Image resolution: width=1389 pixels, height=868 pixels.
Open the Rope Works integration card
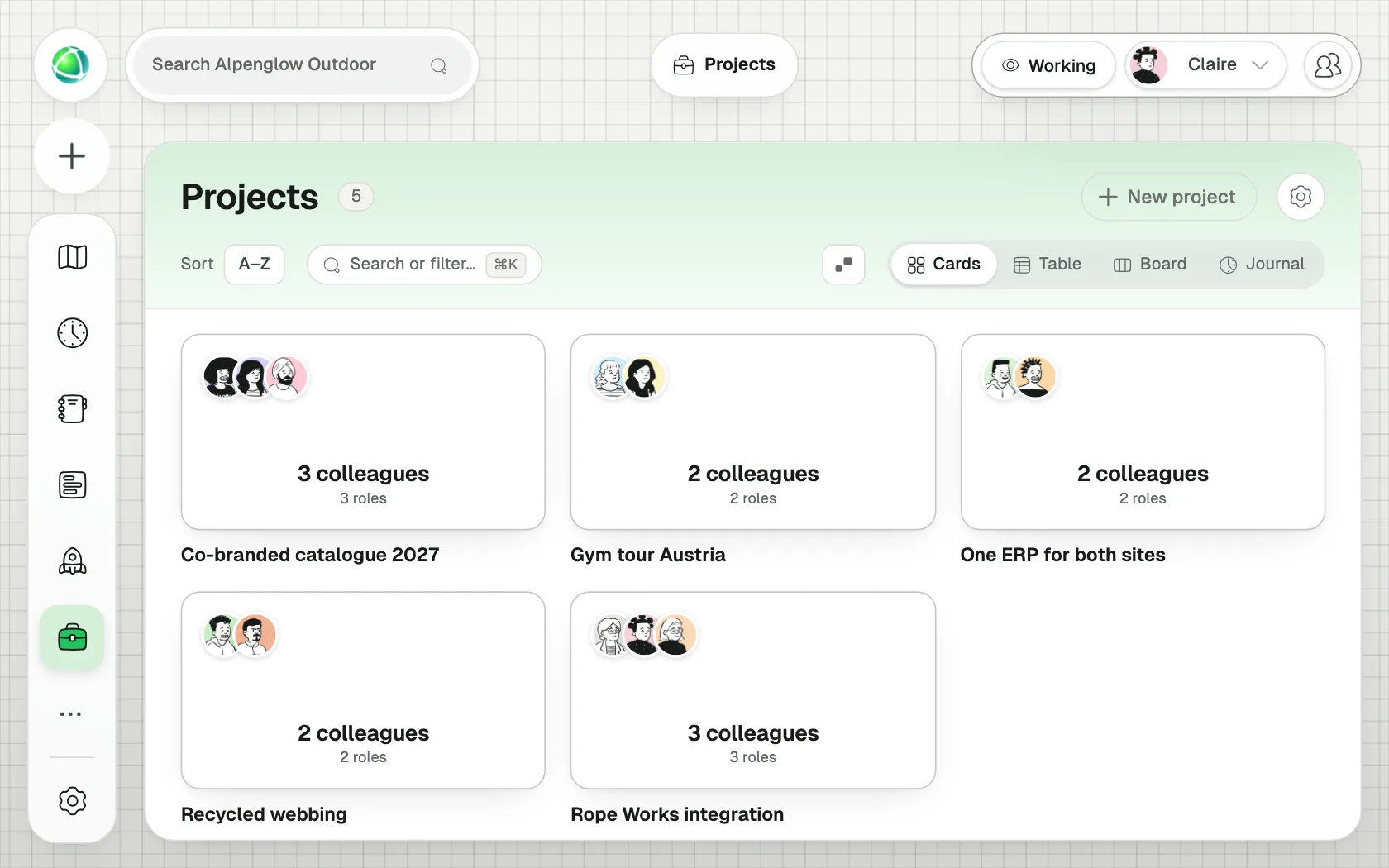click(x=753, y=690)
